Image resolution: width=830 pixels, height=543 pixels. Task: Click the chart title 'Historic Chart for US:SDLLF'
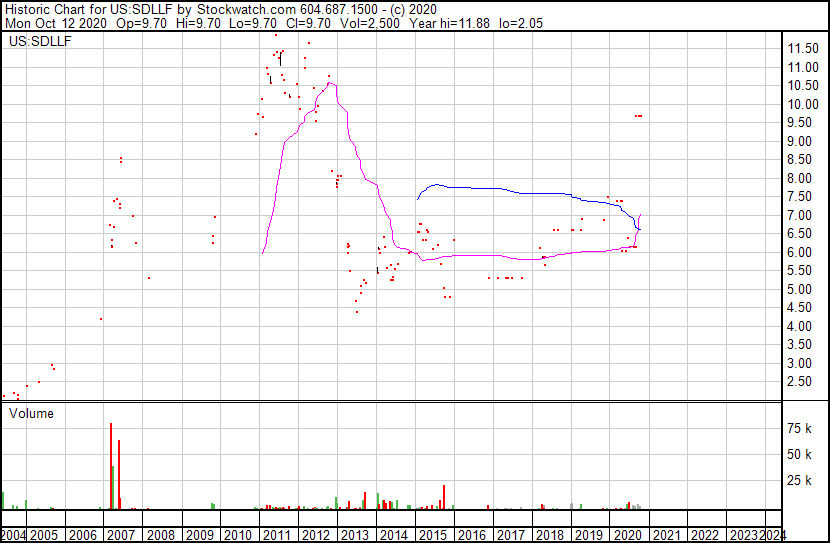click(x=89, y=9)
